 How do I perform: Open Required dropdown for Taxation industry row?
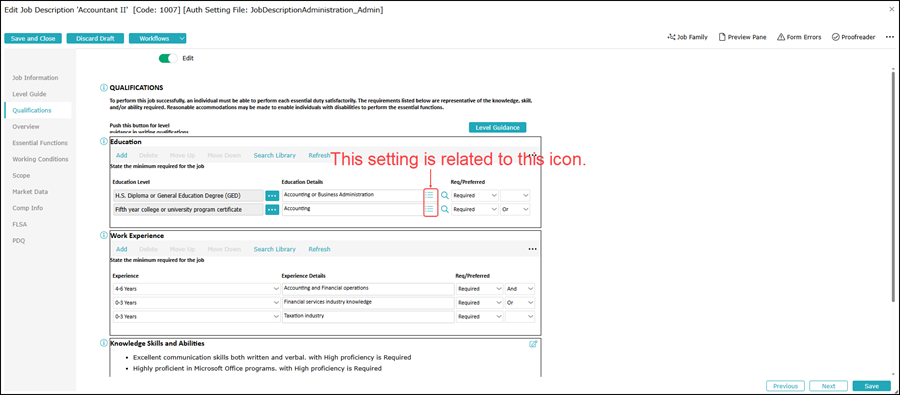[x=479, y=316]
